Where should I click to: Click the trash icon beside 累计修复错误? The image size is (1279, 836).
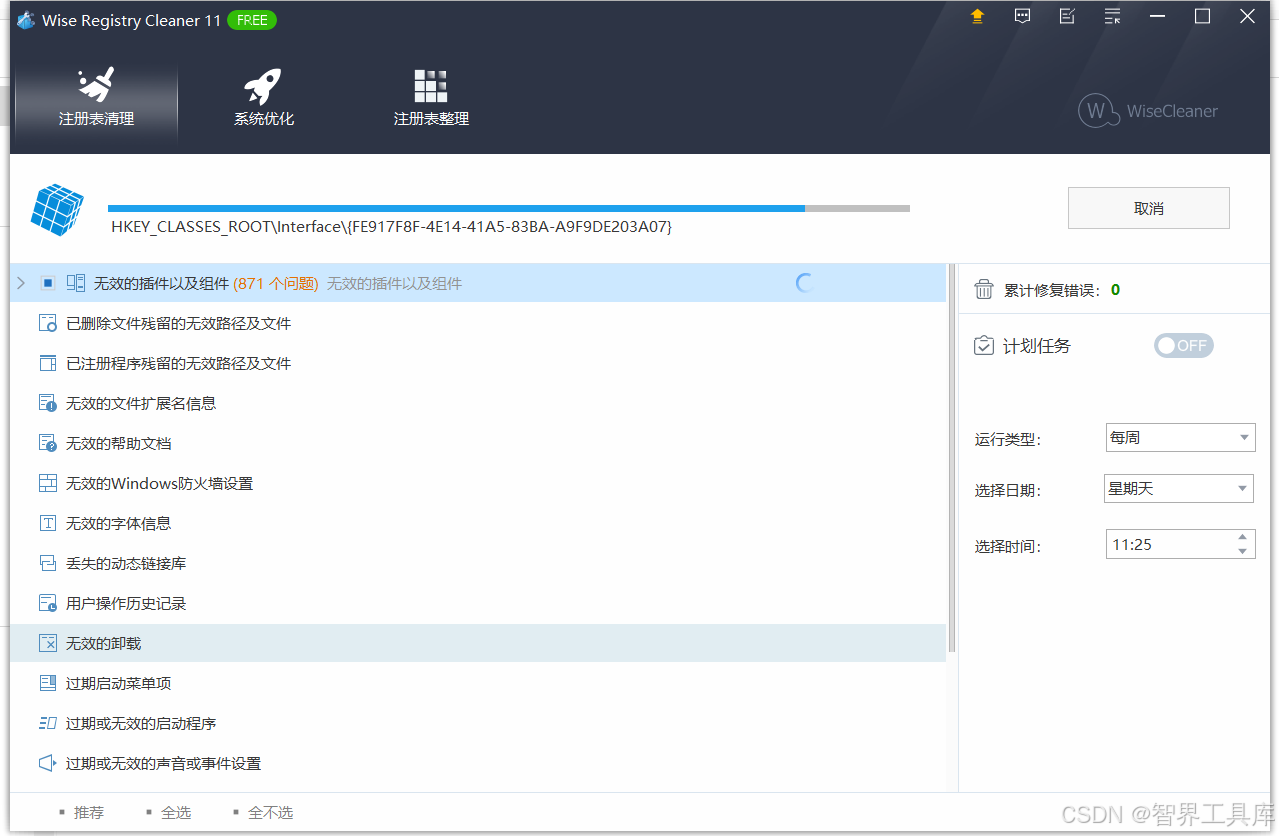[984, 289]
